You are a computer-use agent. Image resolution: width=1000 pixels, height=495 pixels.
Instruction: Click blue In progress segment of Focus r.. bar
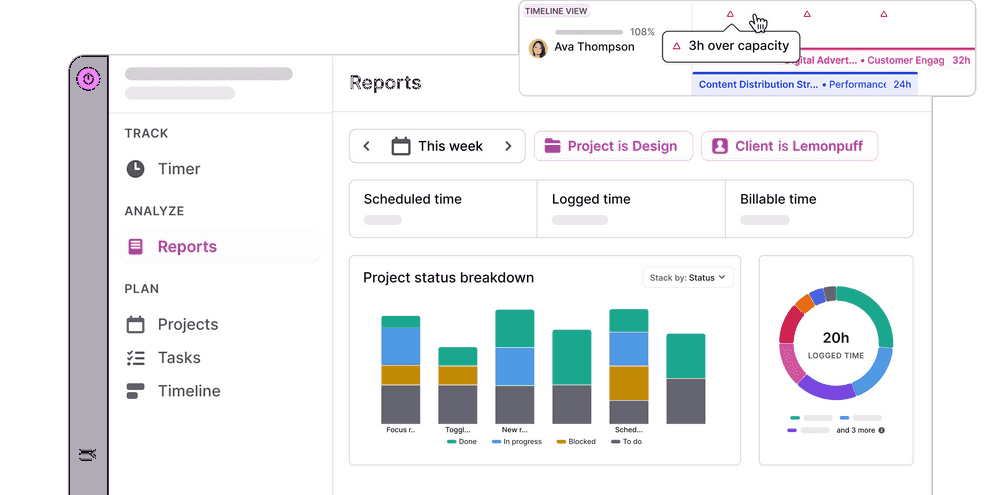tap(401, 346)
